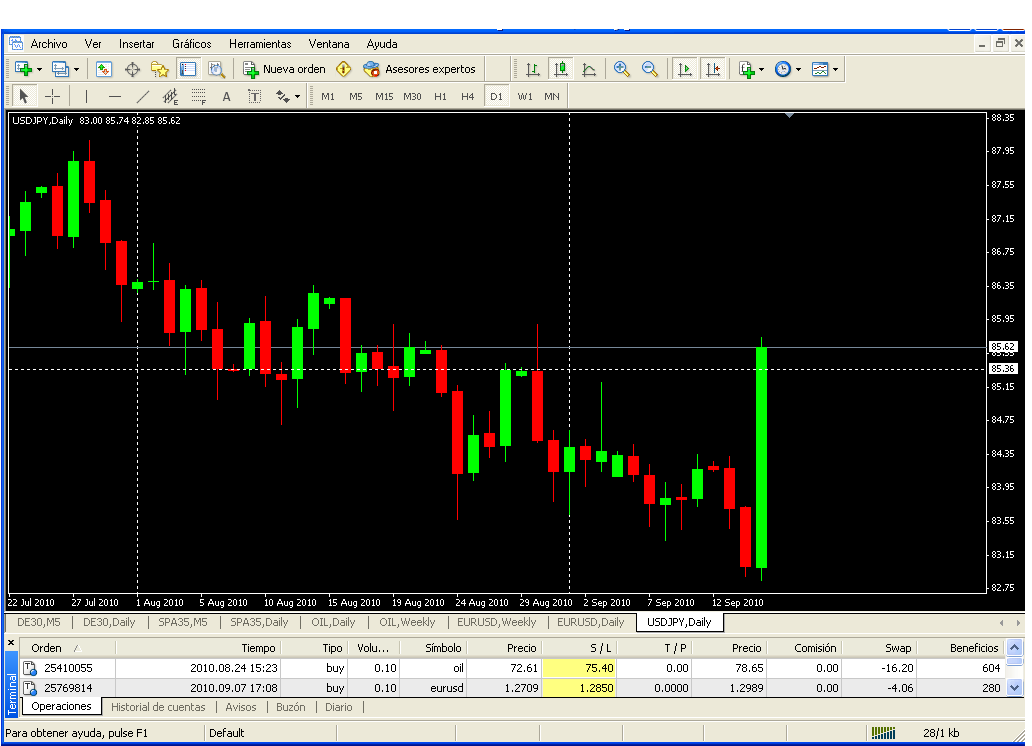The image size is (1032, 746).
Task: Toggle Auto Scroll on the chart
Action: point(684,69)
